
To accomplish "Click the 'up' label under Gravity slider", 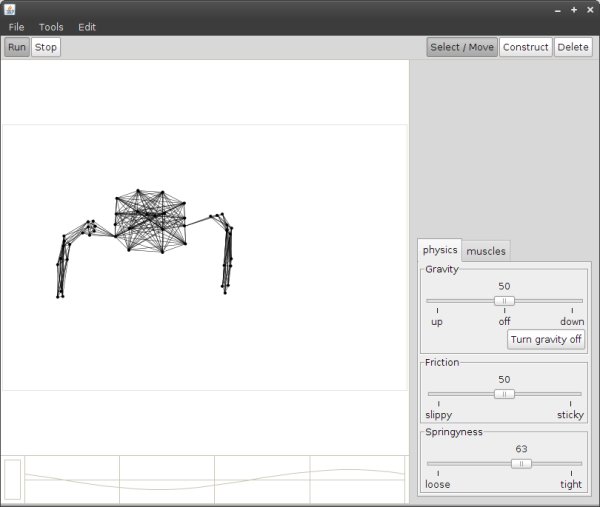I will click(x=437, y=322).
